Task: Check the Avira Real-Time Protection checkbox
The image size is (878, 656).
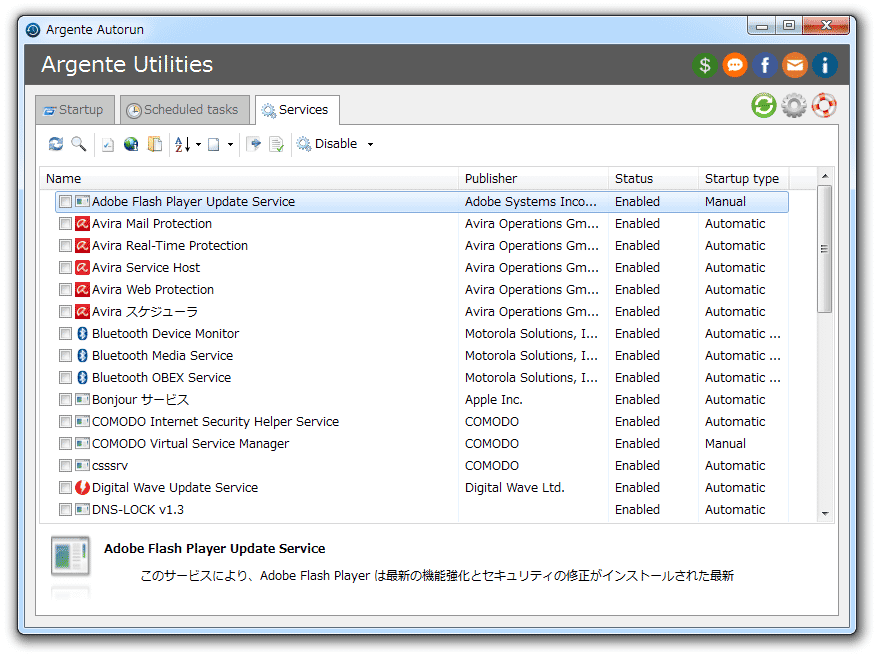Action: (x=66, y=246)
